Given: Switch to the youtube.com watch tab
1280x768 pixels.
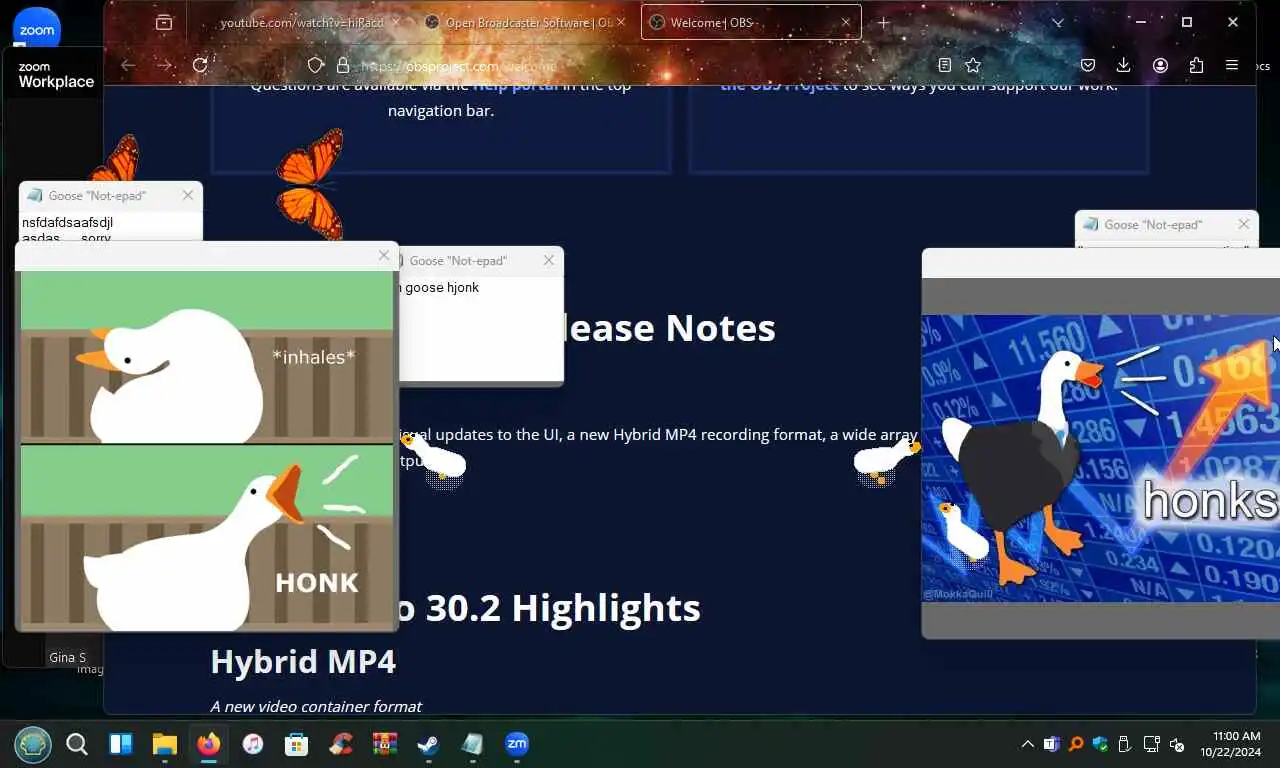Looking at the screenshot, I should point(300,22).
